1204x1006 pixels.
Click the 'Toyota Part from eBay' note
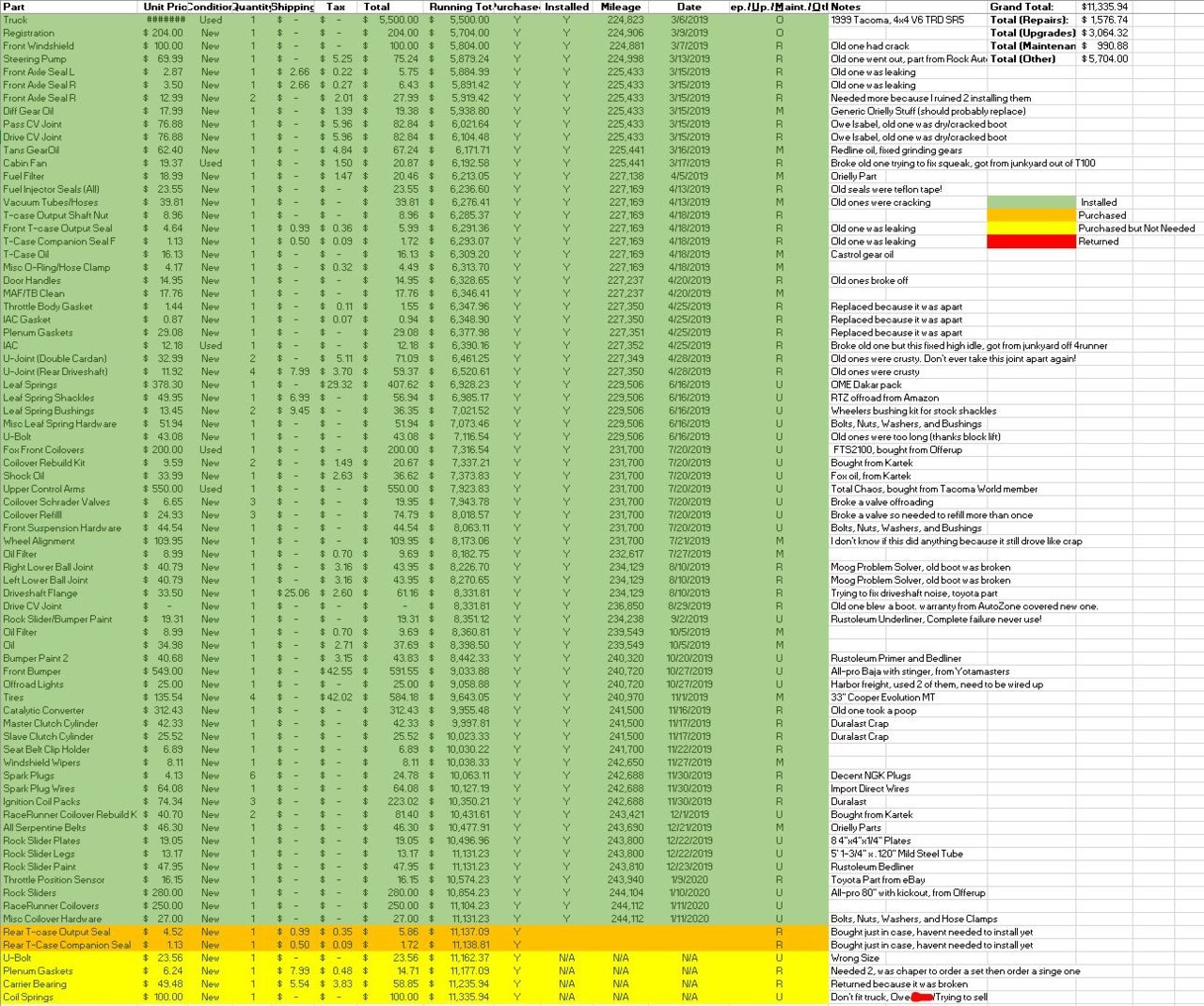[878, 880]
